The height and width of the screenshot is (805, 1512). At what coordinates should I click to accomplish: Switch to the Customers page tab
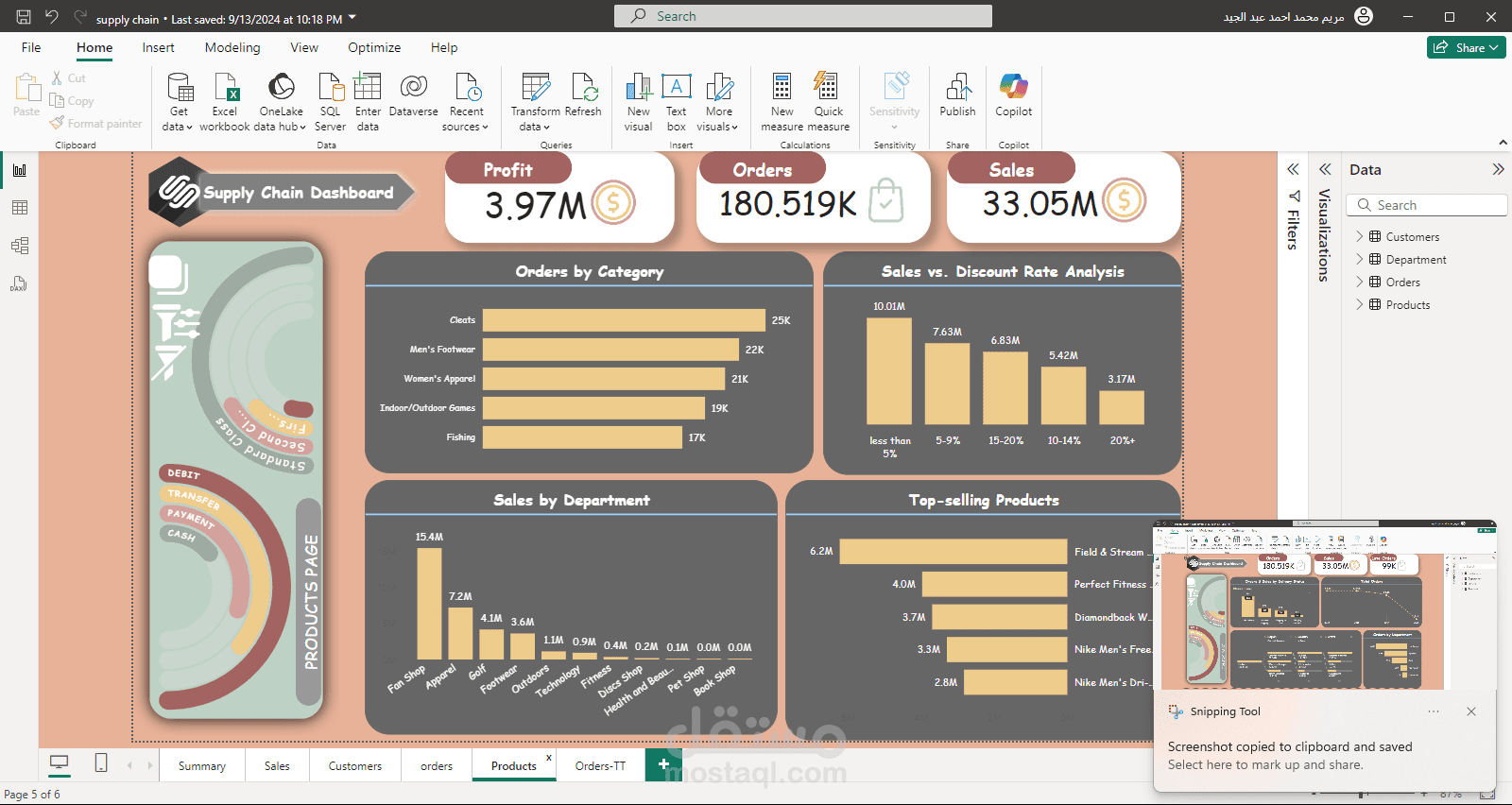click(355, 766)
